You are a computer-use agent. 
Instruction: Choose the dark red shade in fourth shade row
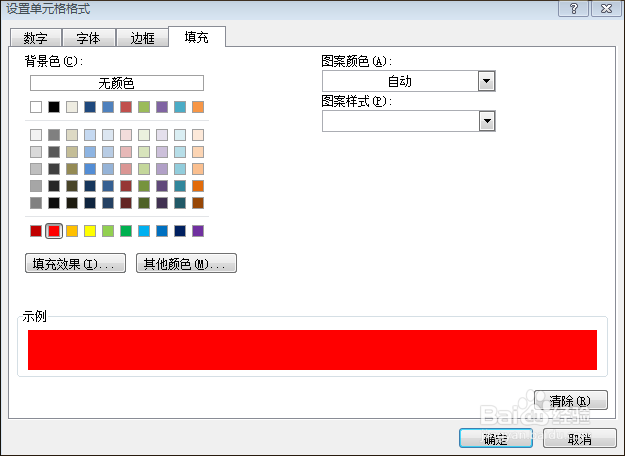[126, 186]
